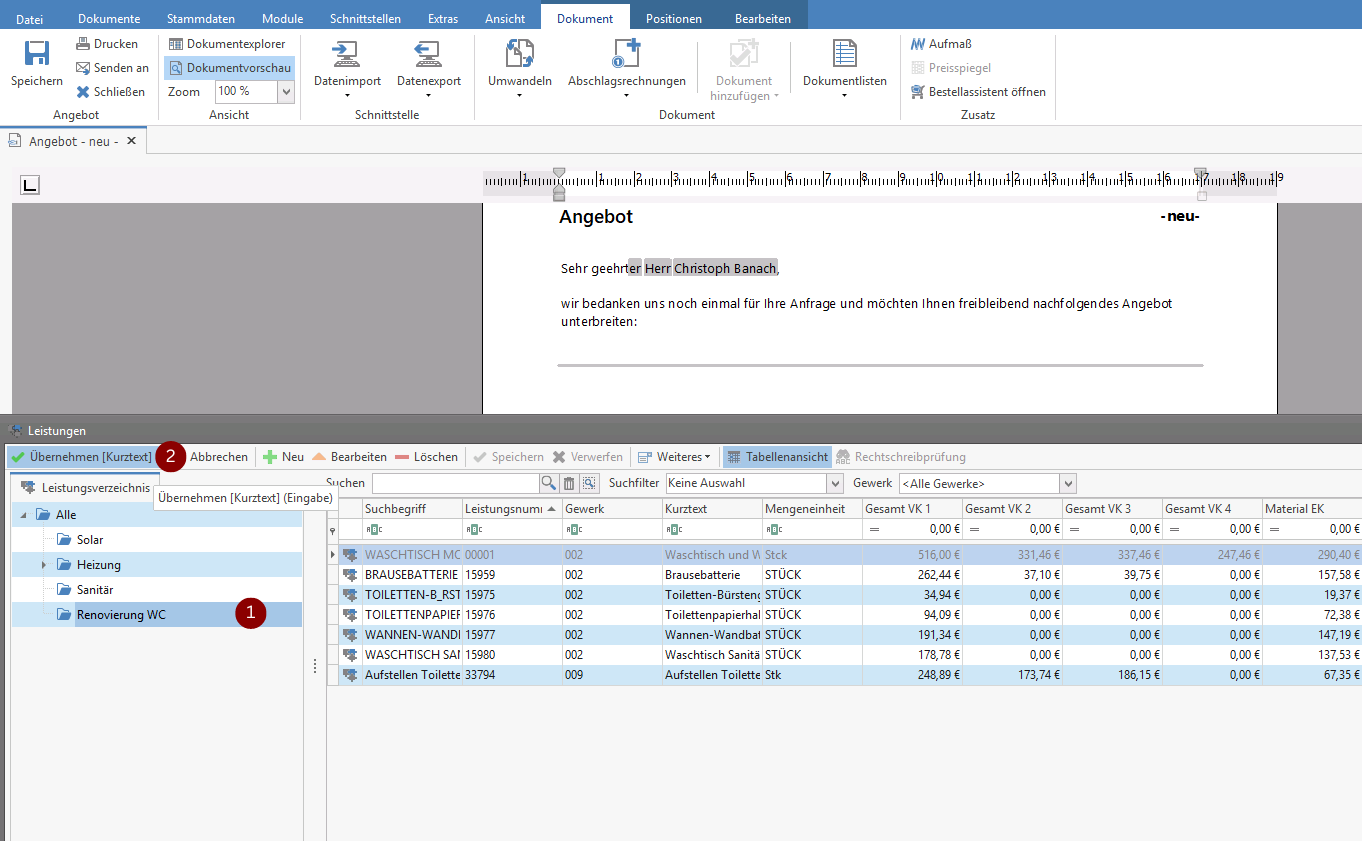
Task: Open the Suchfilter dropdown
Action: pyautogui.click(x=835, y=484)
